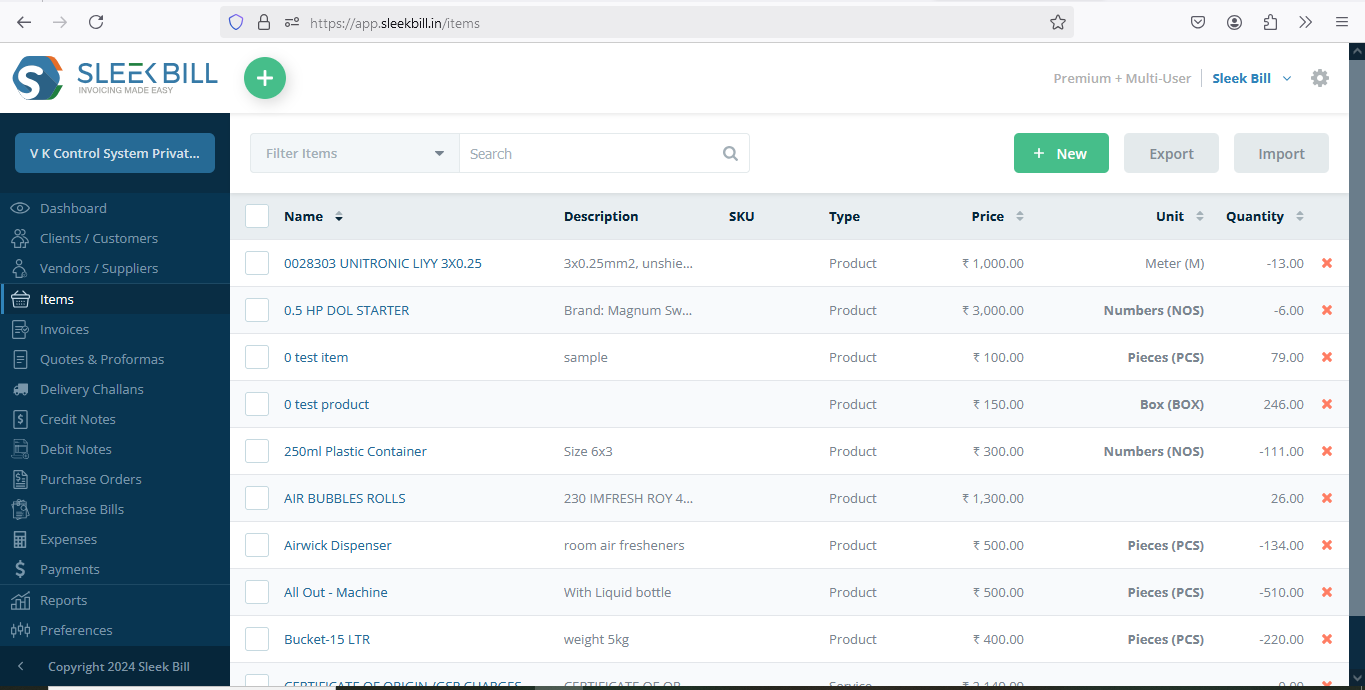Screen dimensions: 1365x690
Task: Click the Export button
Action: tap(1171, 154)
